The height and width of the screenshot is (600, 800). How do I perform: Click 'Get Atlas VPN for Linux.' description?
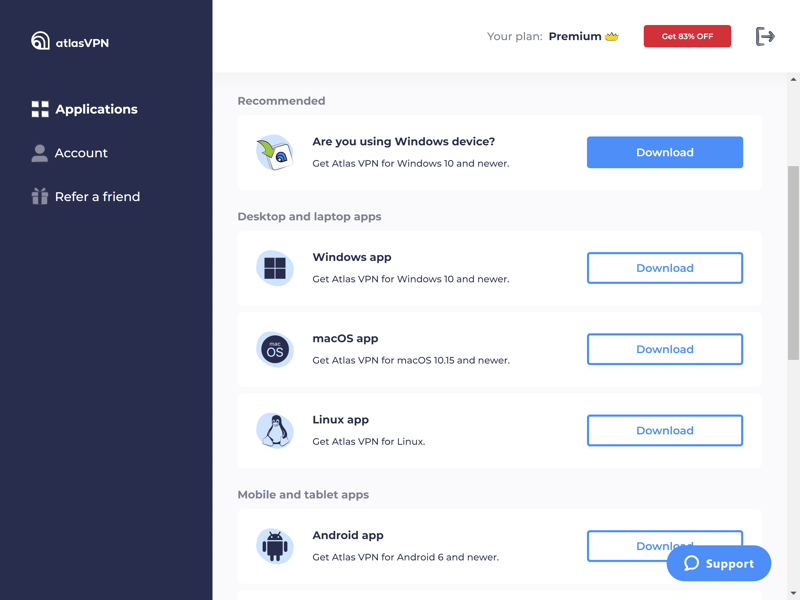pyautogui.click(x=368, y=441)
